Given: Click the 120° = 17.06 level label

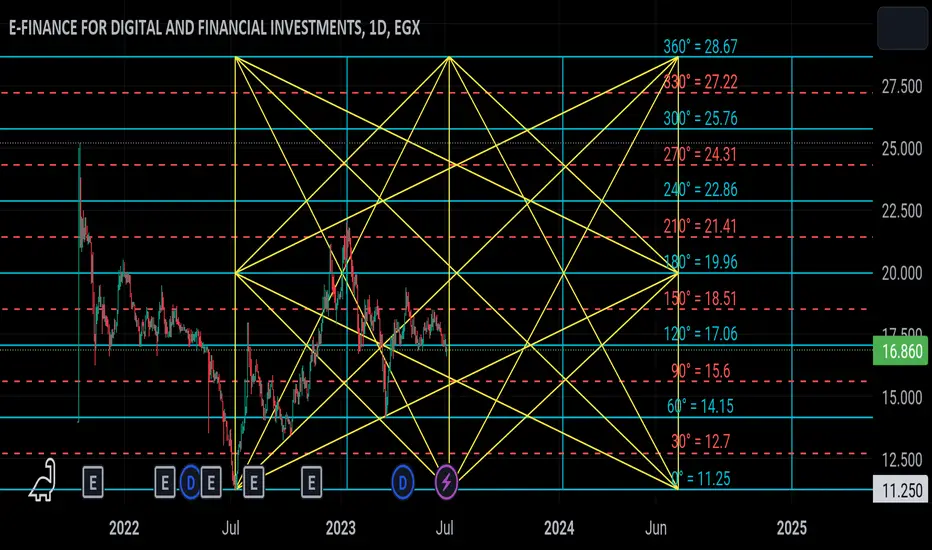Looking at the screenshot, I should 700,334.
